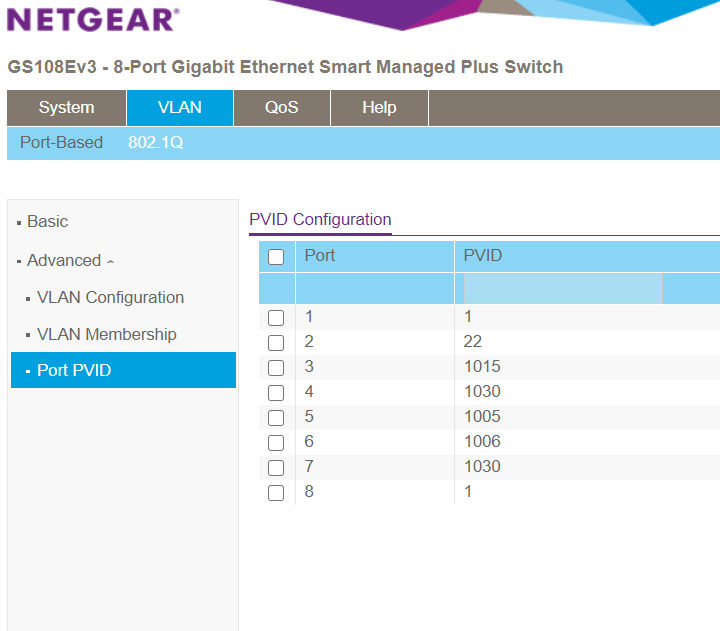Click PVID value 1 for port 1
The image size is (720, 631).
pos(468,316)
